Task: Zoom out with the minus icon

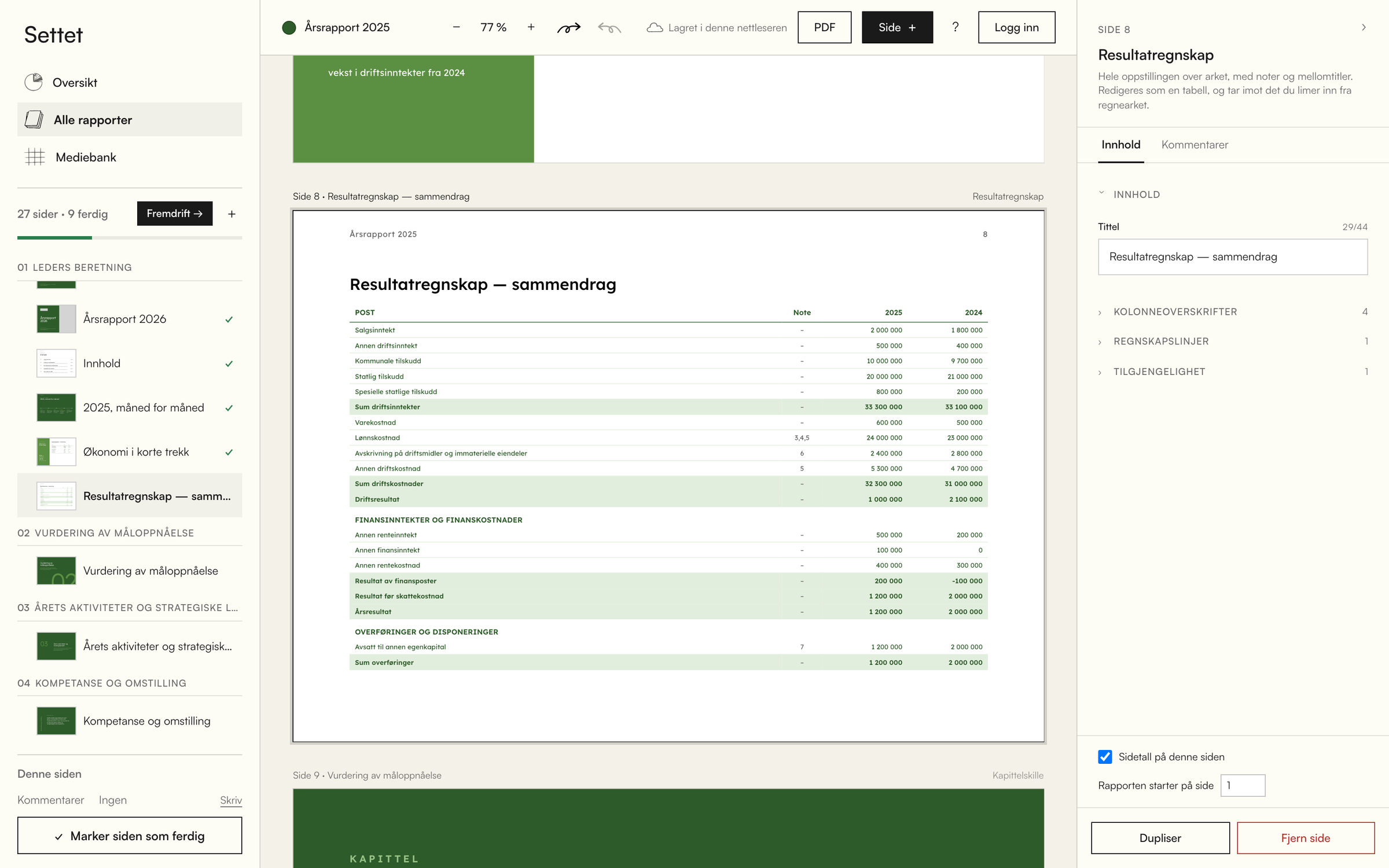Action: click(456, 27)
